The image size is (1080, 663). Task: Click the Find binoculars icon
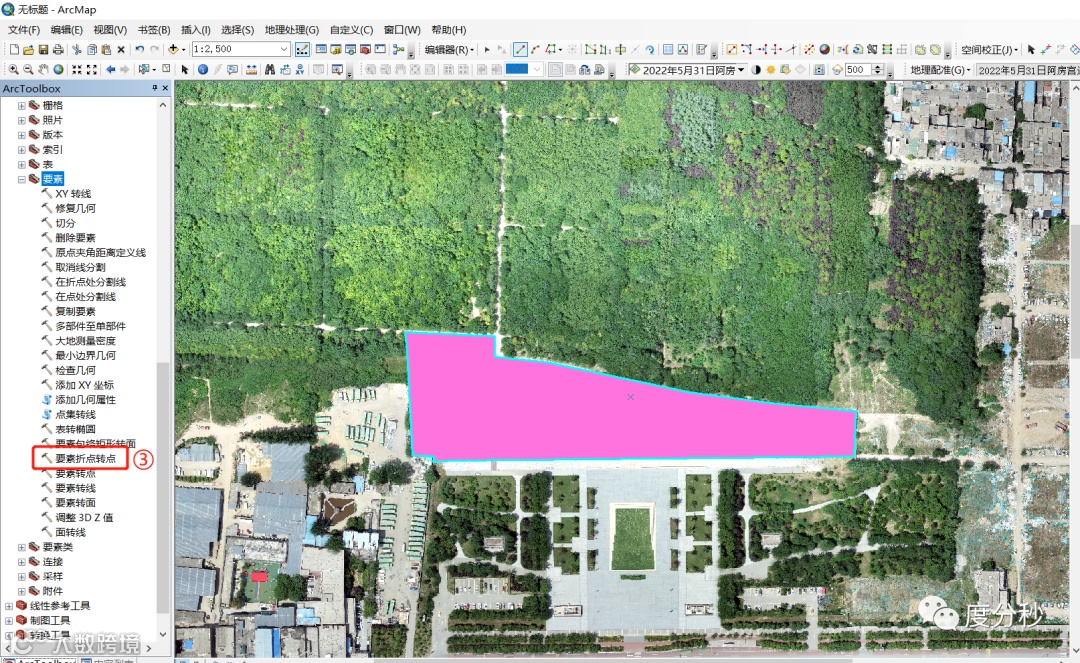pos(270,70)
